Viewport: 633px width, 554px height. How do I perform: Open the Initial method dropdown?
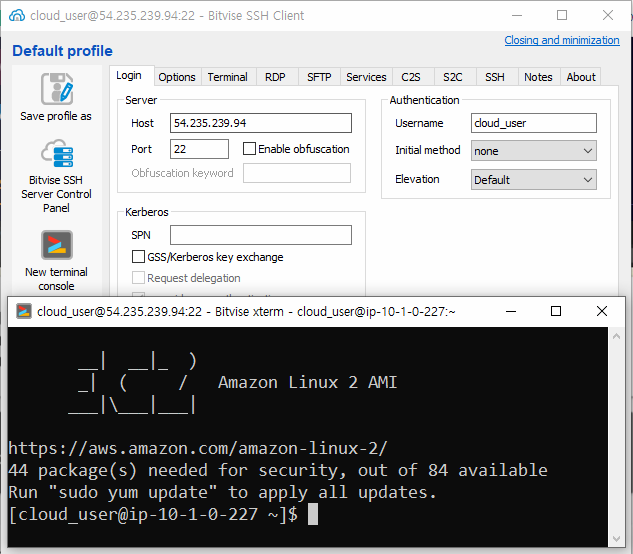pos(533,151)
